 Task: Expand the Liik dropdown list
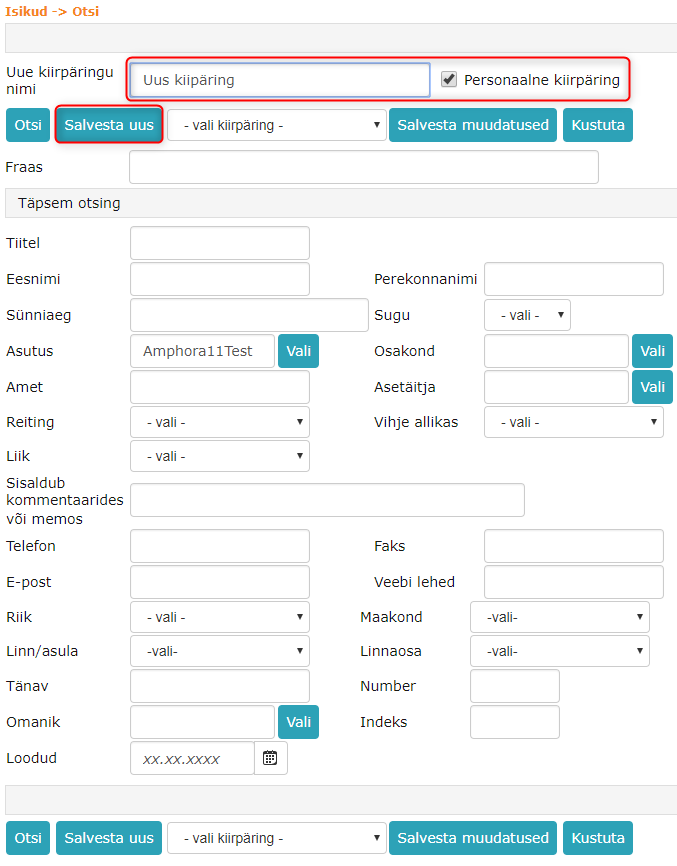219,456
